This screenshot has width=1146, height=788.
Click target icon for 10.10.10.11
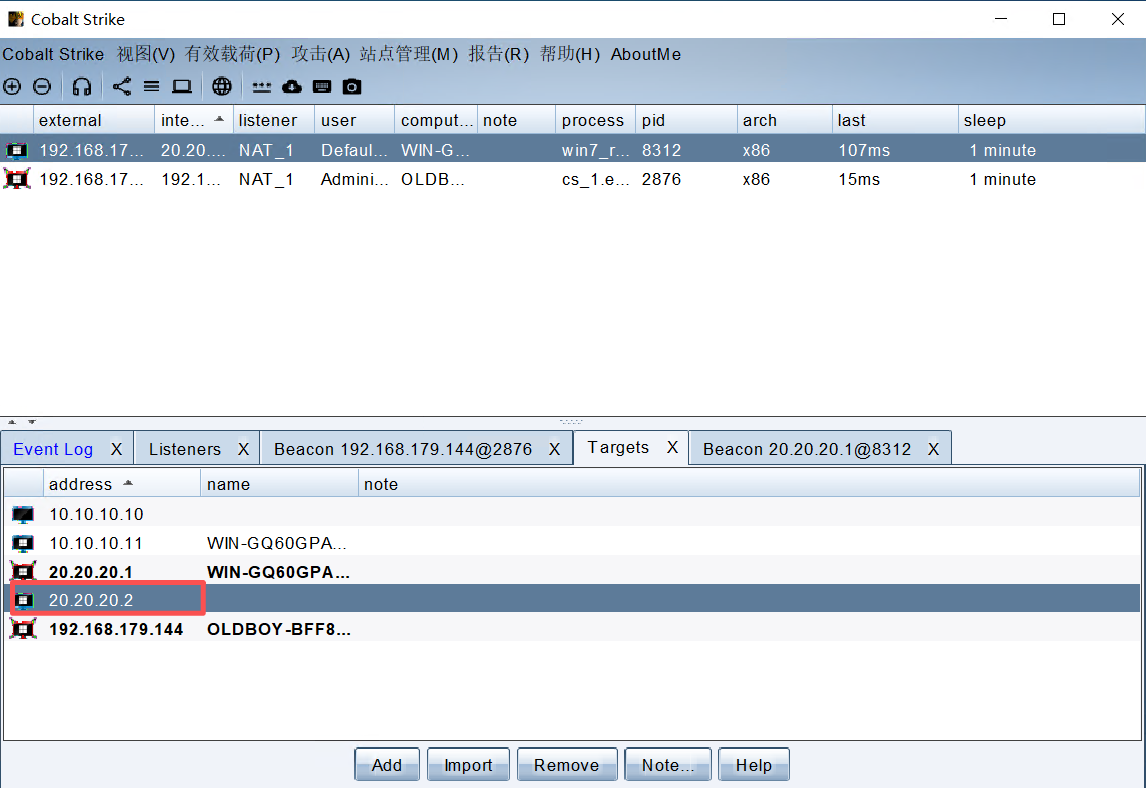coord(23,543)
